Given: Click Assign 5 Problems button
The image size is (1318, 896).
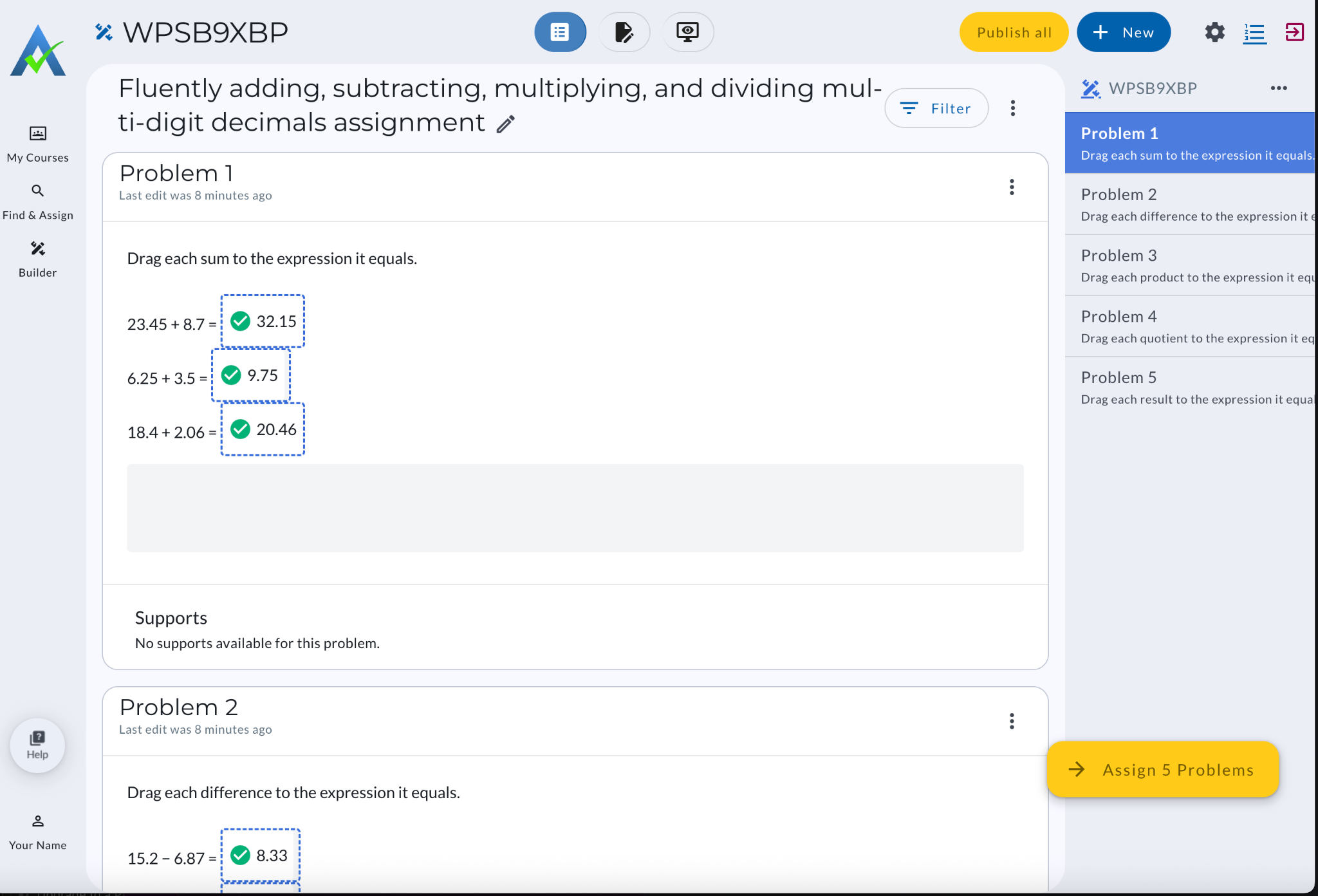Looking at the screenshot, I should coord(1162,769).
